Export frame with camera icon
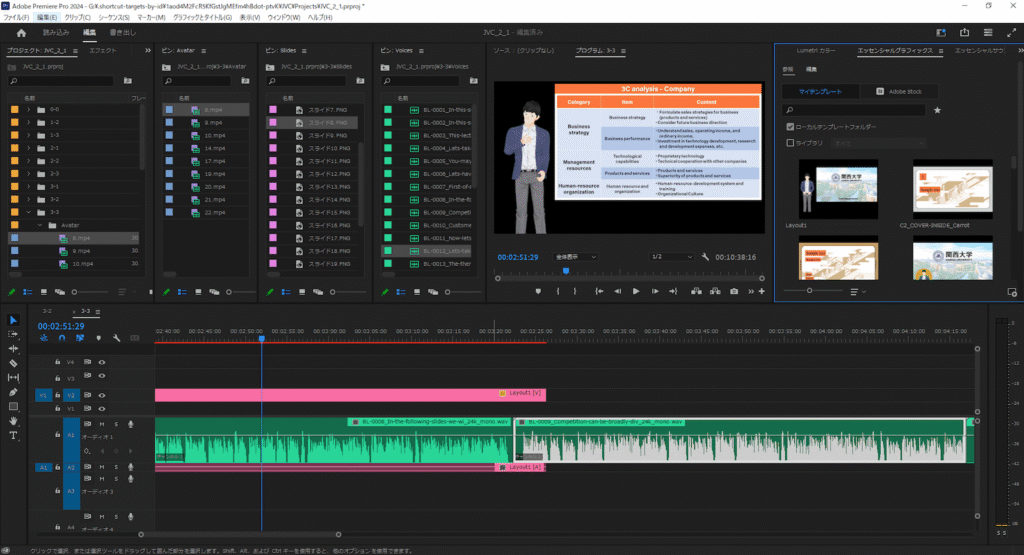This screenshot has width=1024, height=555. 734,291
